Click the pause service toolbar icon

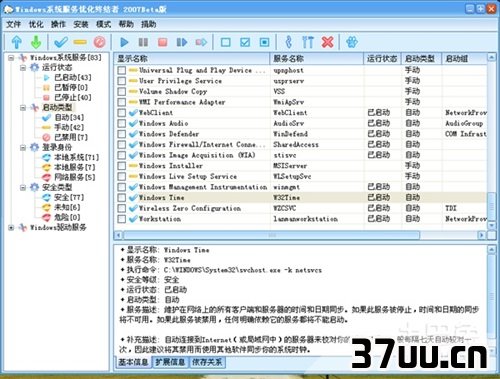[x=143, y=42]
